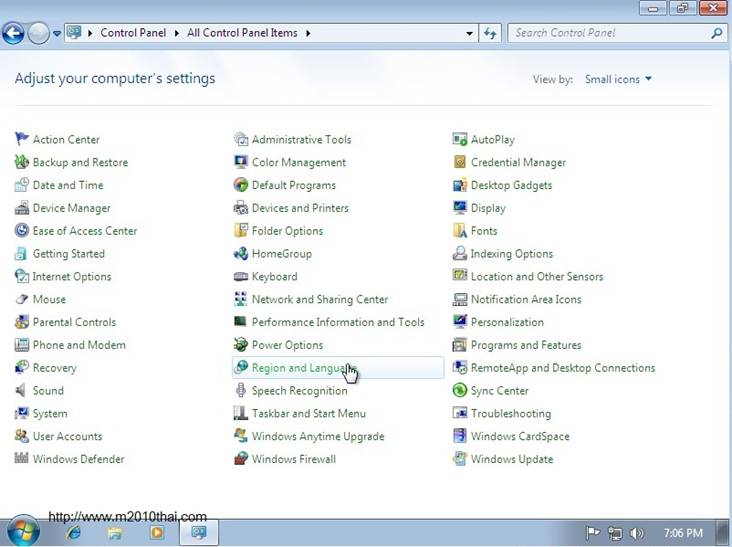Image resolution: width=732 pixels, height=547 pixels.
Task: Expand arrow after All Control Panel Items breadcrumb
Action: 308,33
